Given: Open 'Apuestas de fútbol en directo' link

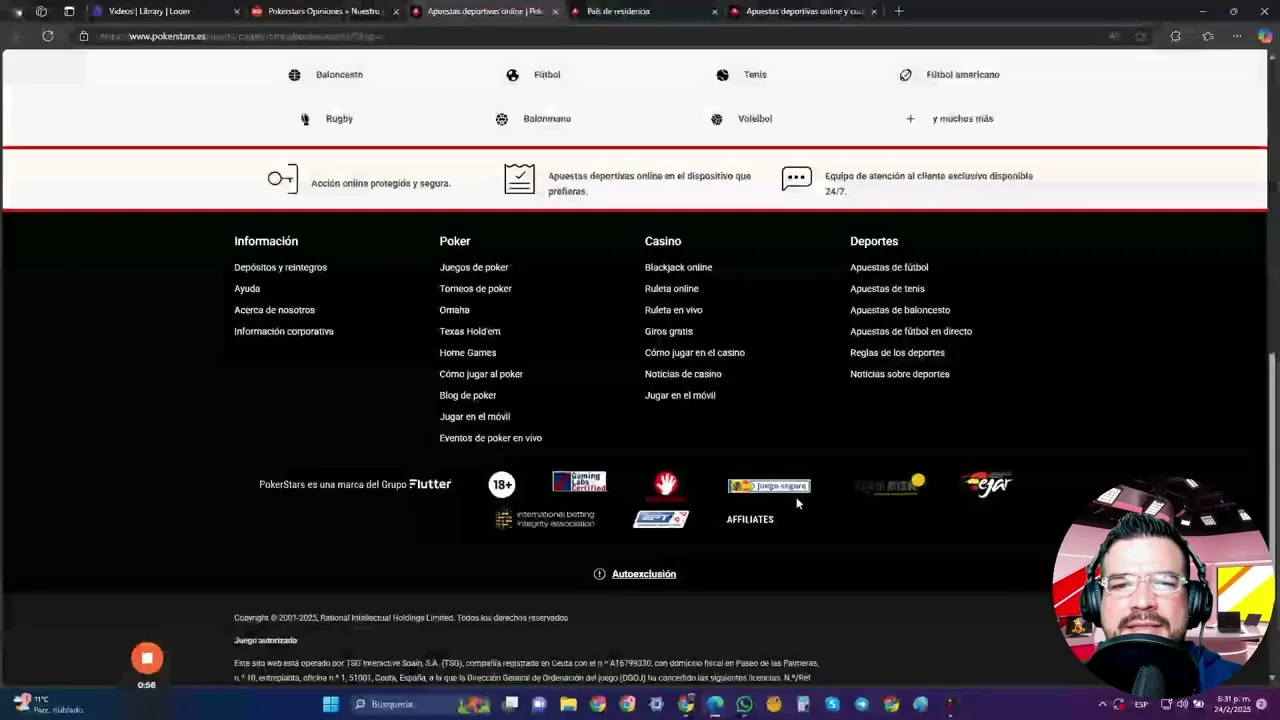Looking at the screenshot, I should pyautogui.click(x=911, y=332).
